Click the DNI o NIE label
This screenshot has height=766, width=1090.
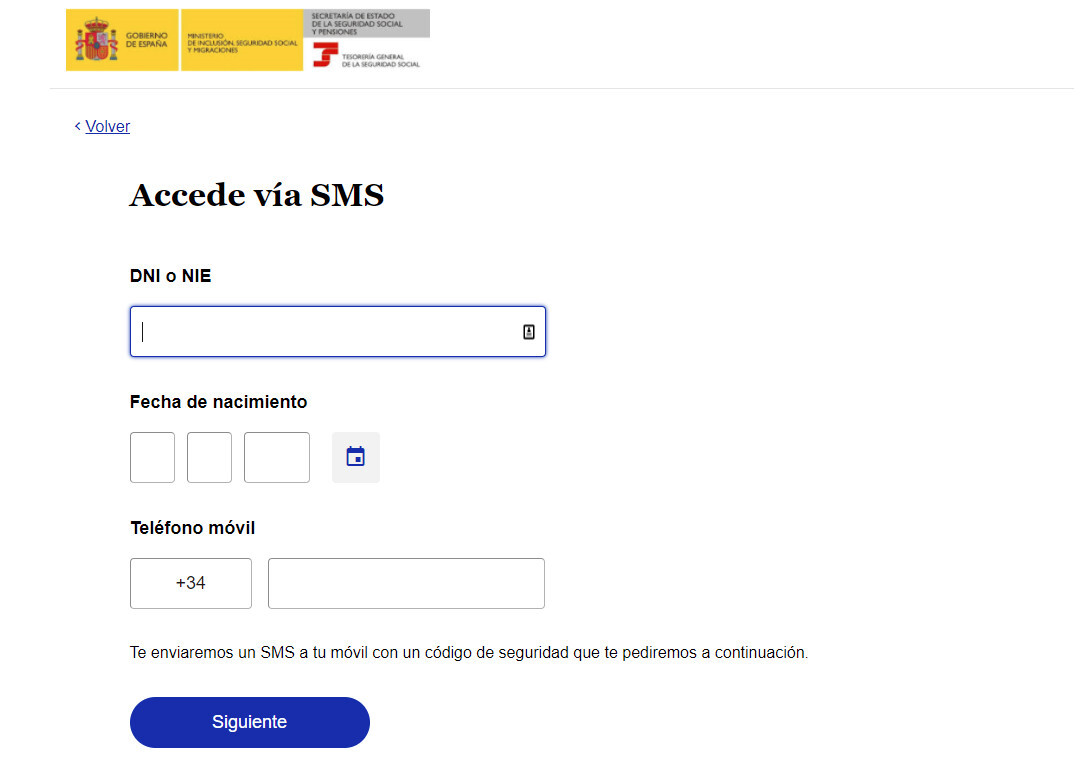pyautogui.click(x=171, y=276)
